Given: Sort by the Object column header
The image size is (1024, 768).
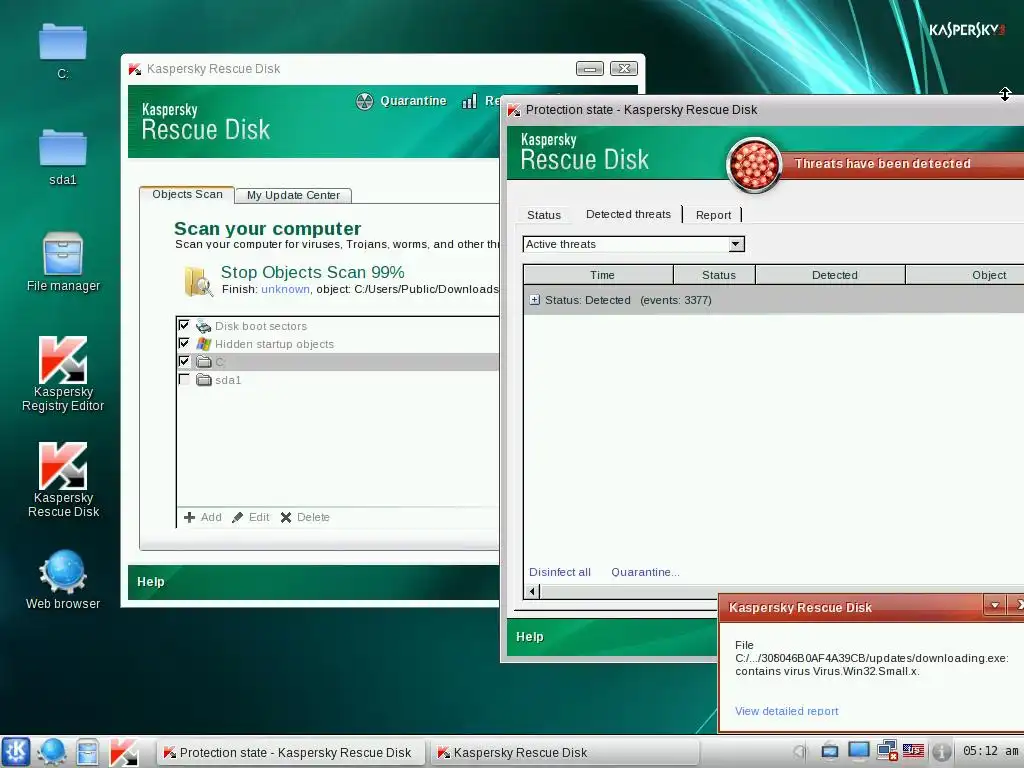Looking at the screenshot, I should 965,275.
